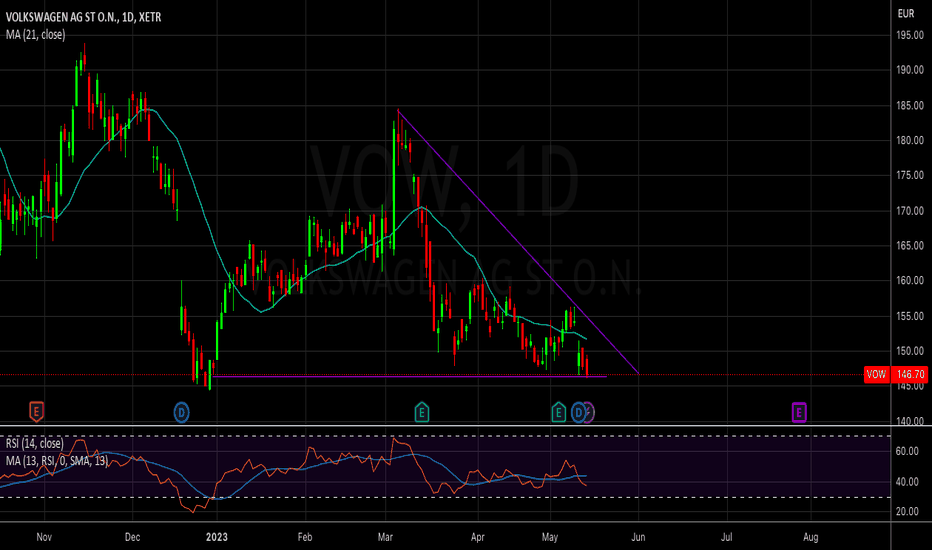Click the 140.00 price axis label
This screenshot has width=932, height=550.
[x=910, y=421]
